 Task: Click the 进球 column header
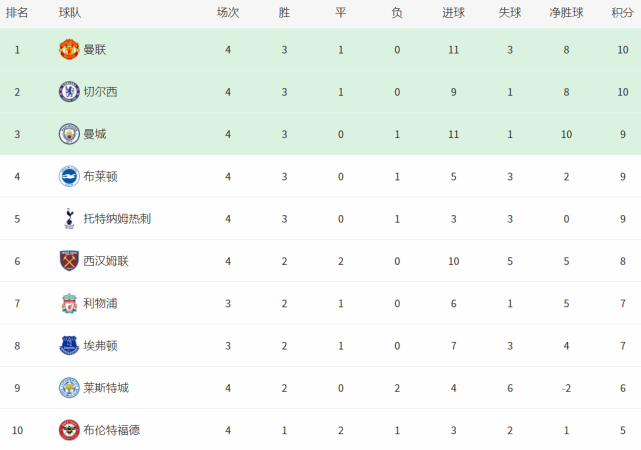click(x=453, y=13)
